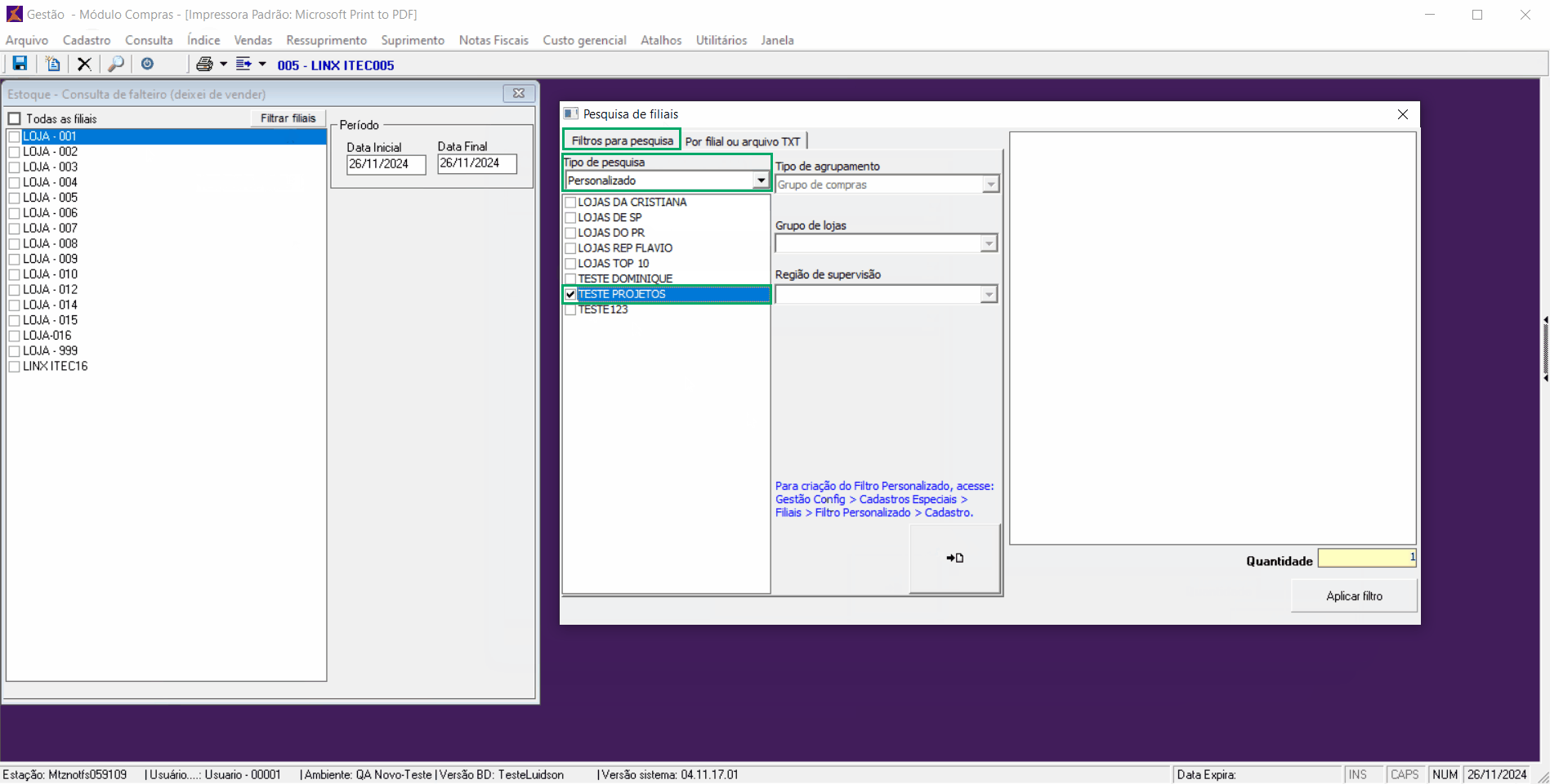Click the Quantidade yellow field
Viewport: 1550px width, 784px height.
[1367, 558]
